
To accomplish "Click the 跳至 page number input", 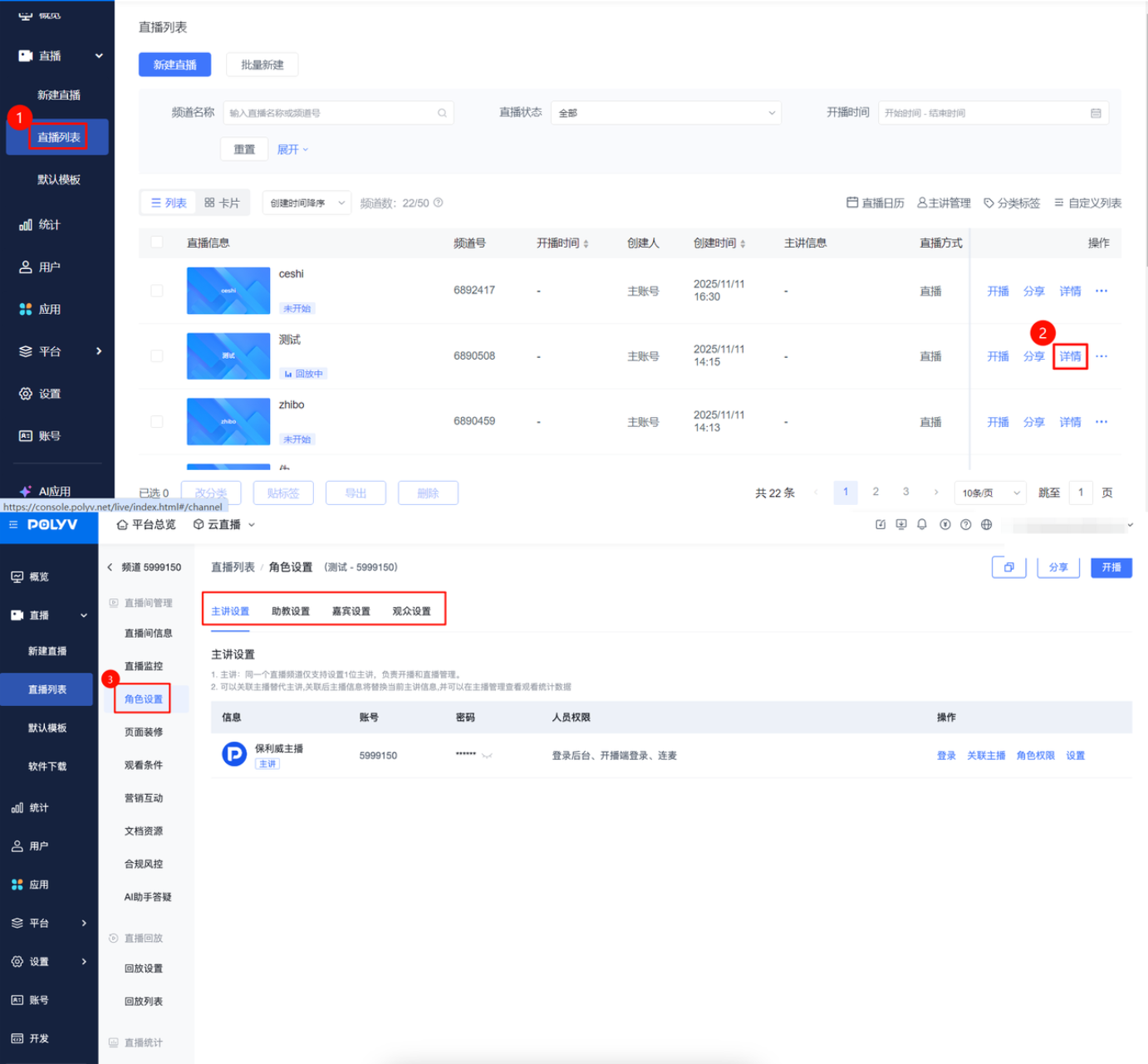I will tap(1081, 493).
